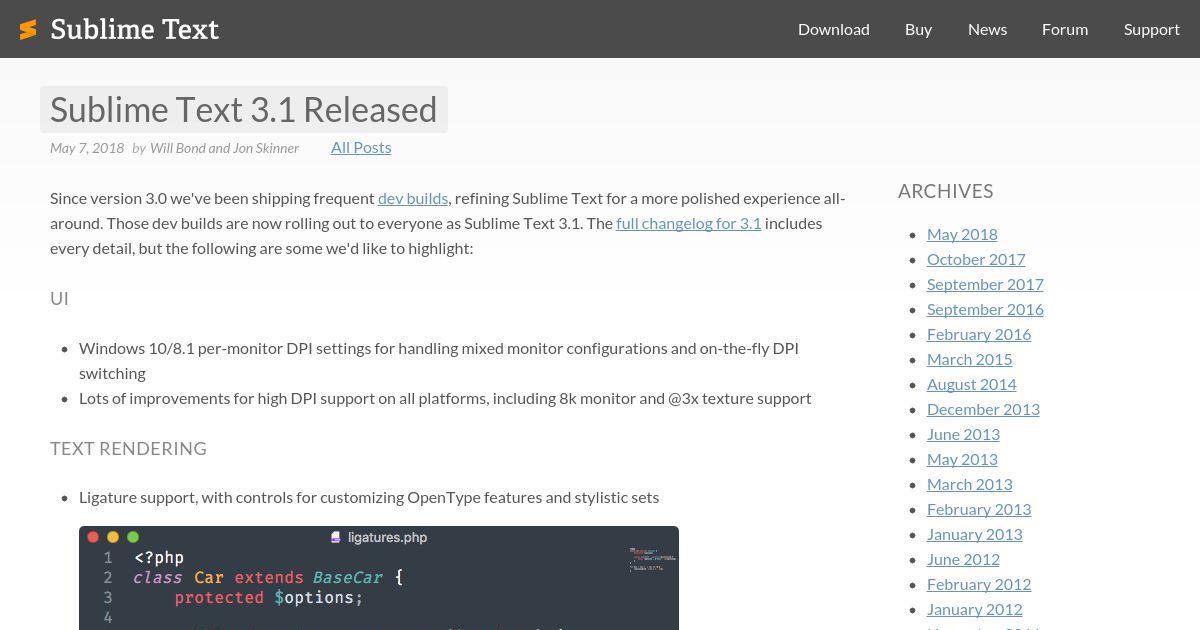Follow the dev builds link
Viewport: 1200px width, 630px height.
[412, 198]
